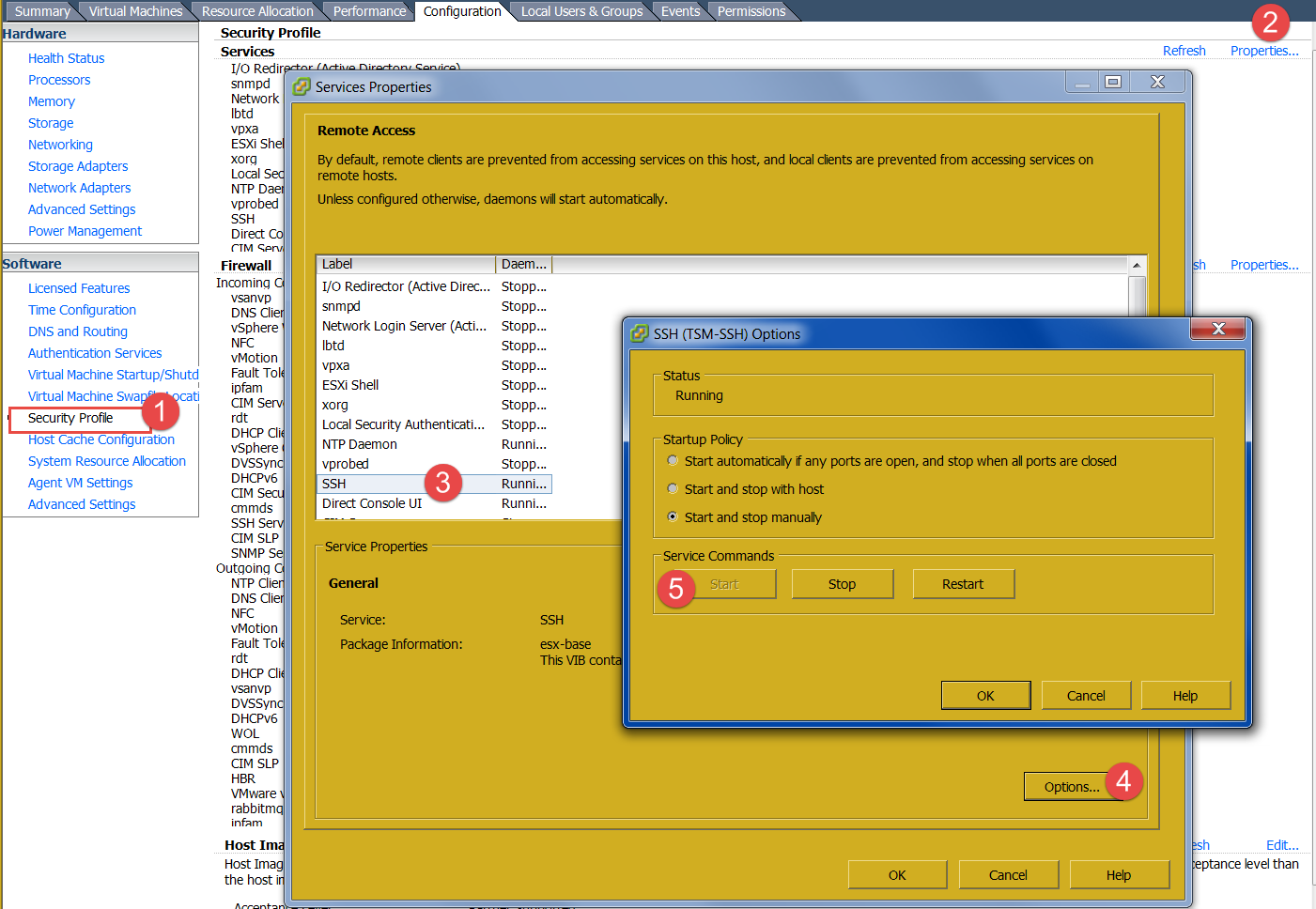Click the Options... button in Services Properties
Screen dimensions: 1316x909
coord(1072,787)
